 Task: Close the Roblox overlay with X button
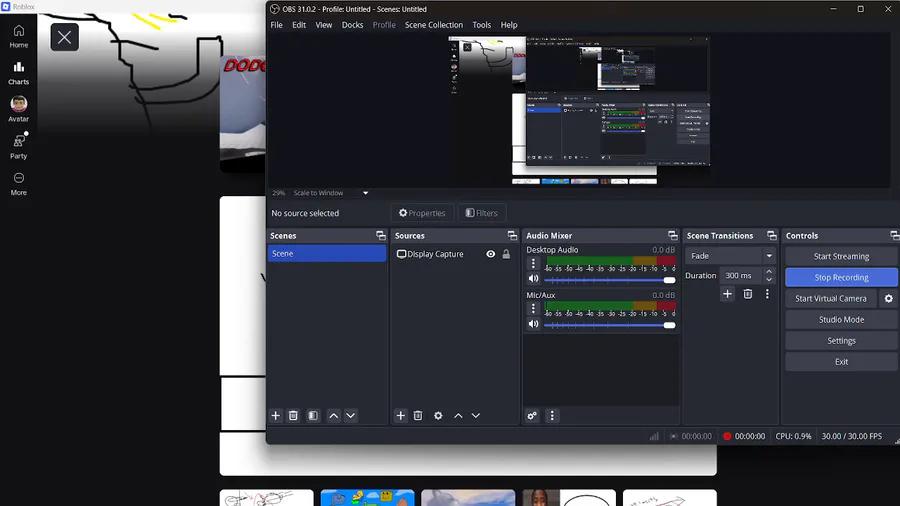pyautogui.click(x=64, y=37)
